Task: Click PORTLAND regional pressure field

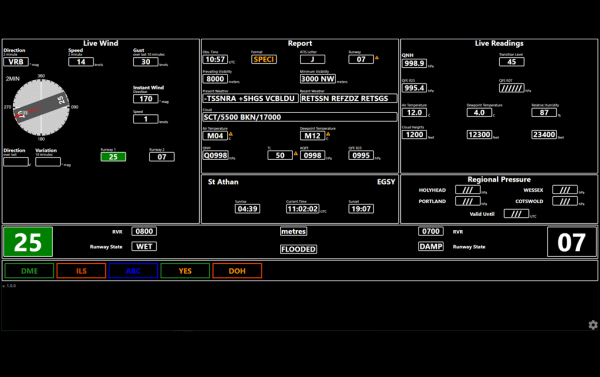Action: point(468,201)
